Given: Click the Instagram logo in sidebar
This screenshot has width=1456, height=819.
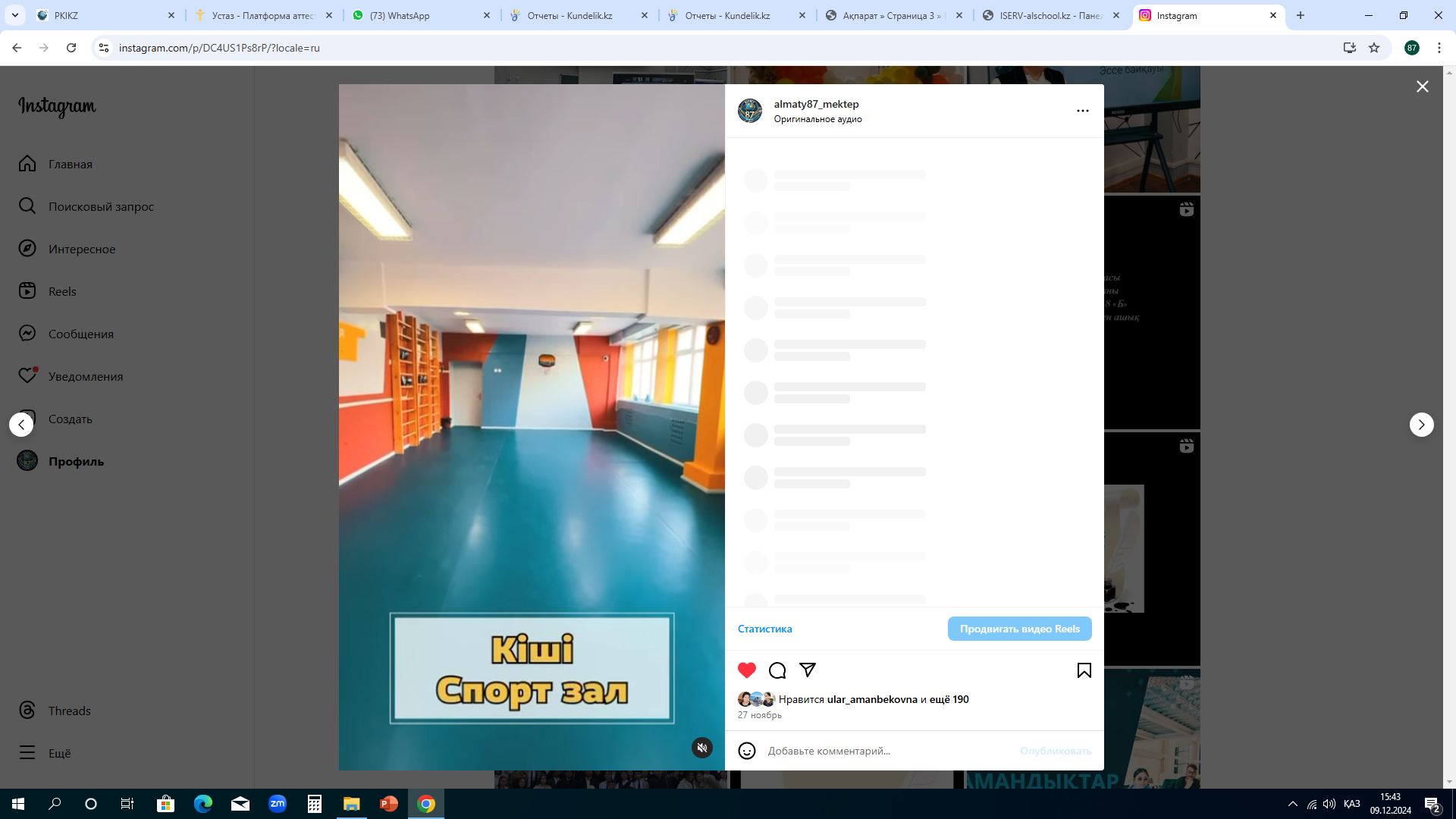Looking at the screenshot, I should coord(57,107).
